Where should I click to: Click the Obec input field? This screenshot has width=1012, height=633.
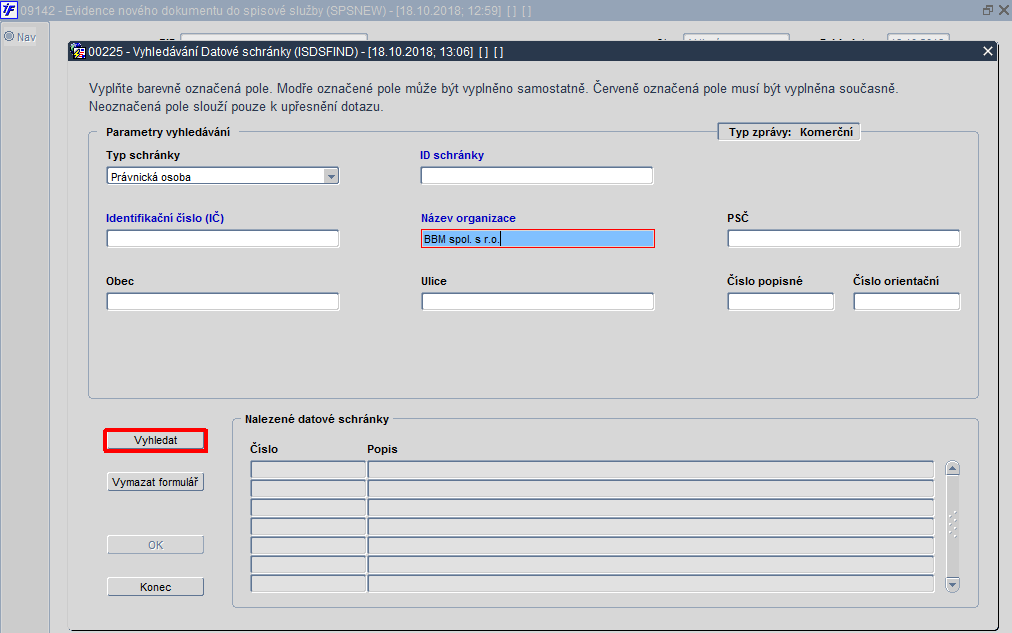(223, 301)
